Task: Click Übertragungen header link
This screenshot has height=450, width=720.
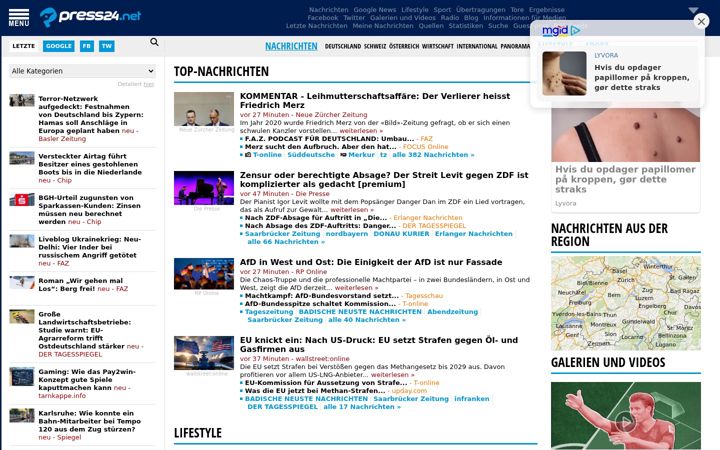Action: 480,10
